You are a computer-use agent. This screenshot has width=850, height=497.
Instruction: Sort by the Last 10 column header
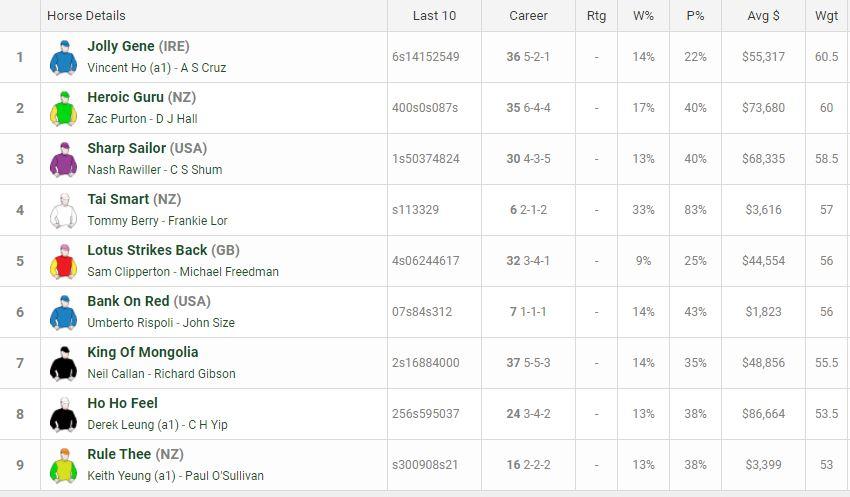434,16
